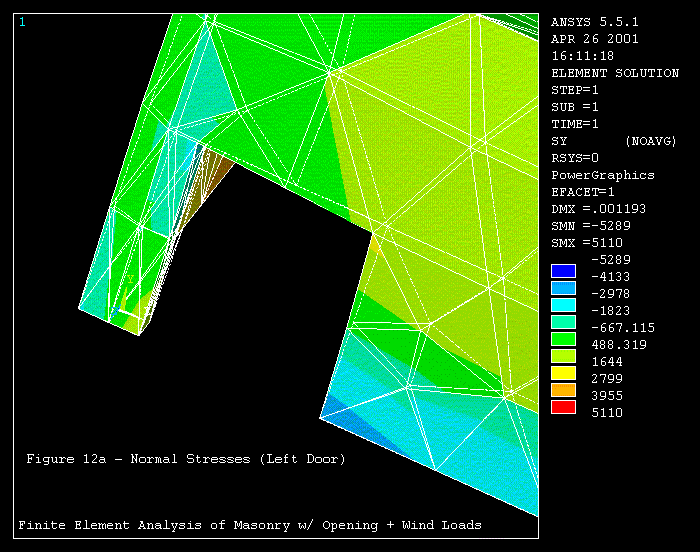Click the window number 1 label
This screenshot has width=700, height=552.
pos(22,22)
